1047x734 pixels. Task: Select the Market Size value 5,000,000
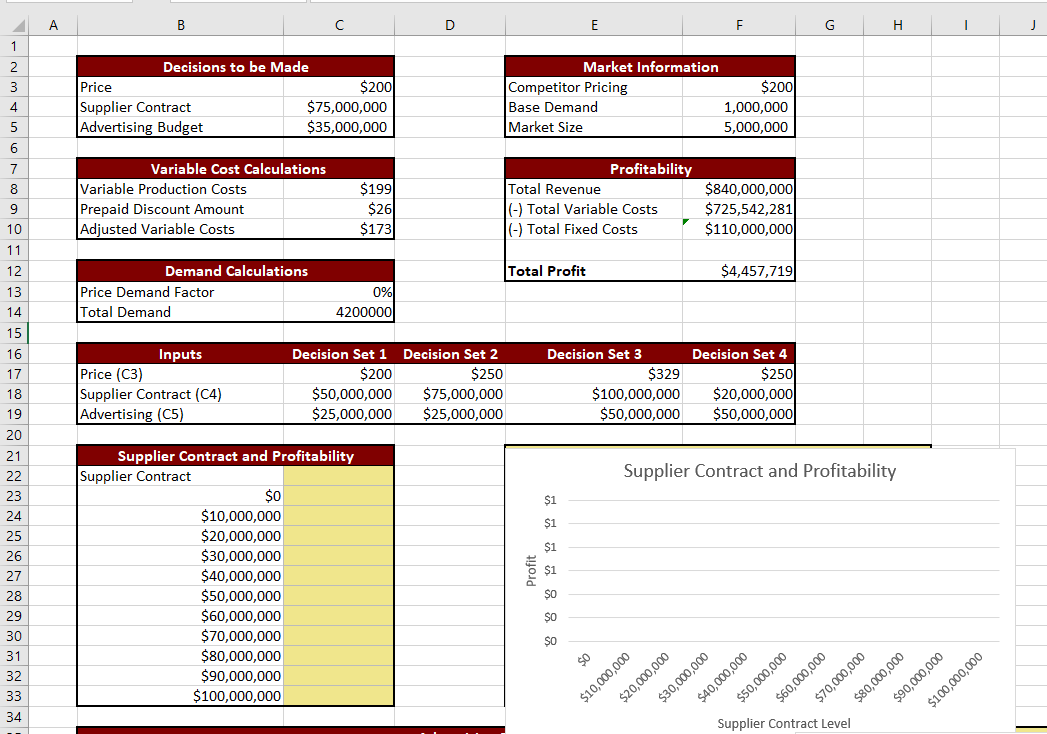(x=738, y=127)
